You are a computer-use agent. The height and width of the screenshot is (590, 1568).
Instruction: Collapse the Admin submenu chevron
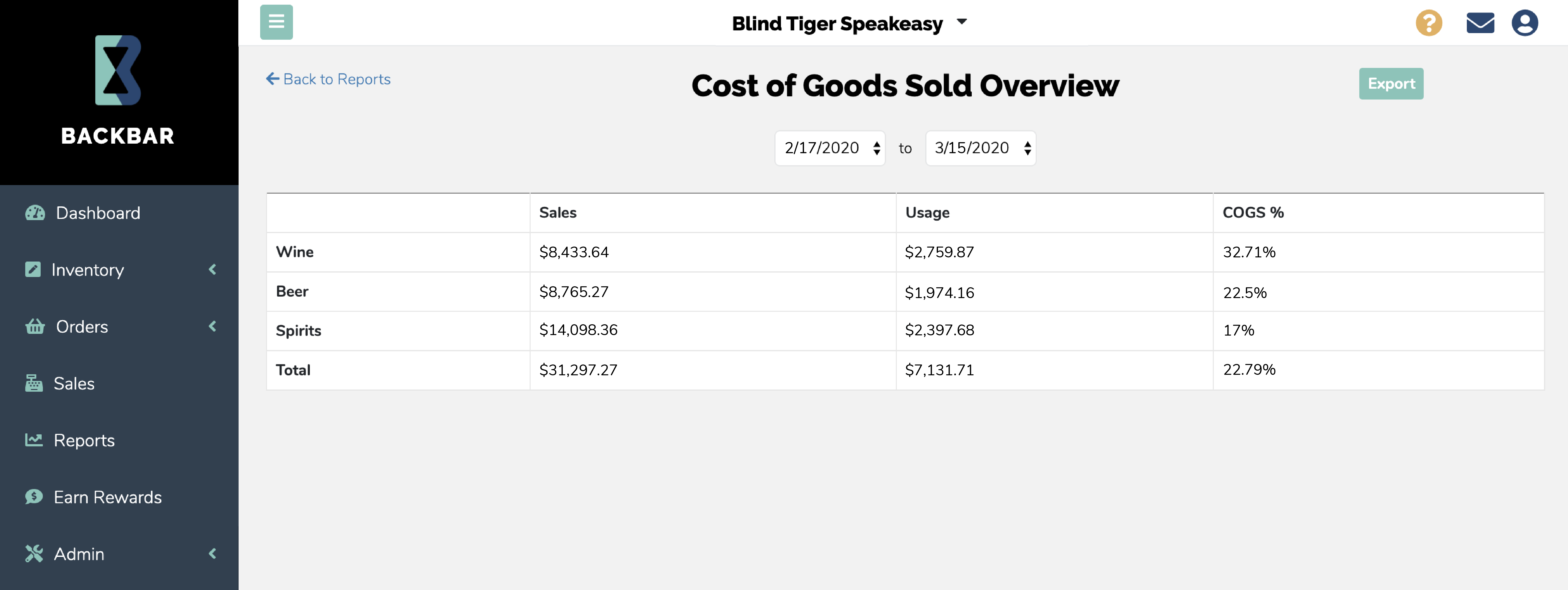pyautogui.click(x=212, y=553)
